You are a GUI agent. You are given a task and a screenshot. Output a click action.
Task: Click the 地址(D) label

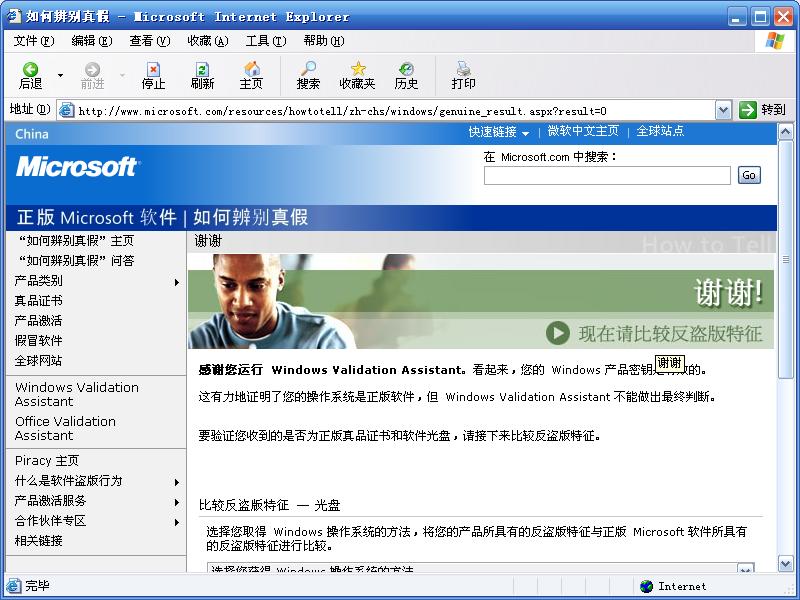30,109
